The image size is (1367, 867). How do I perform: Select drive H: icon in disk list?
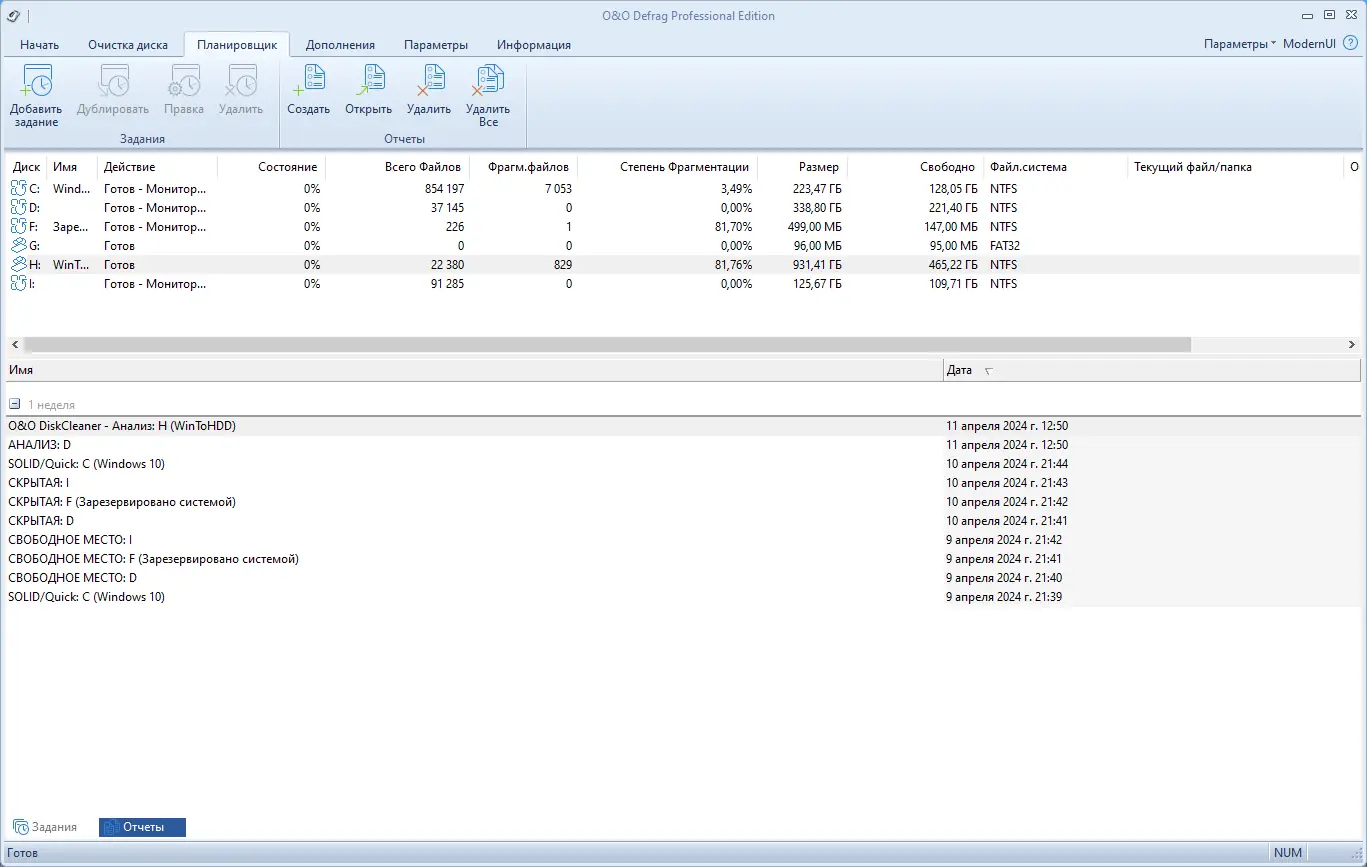pos(19,265)
